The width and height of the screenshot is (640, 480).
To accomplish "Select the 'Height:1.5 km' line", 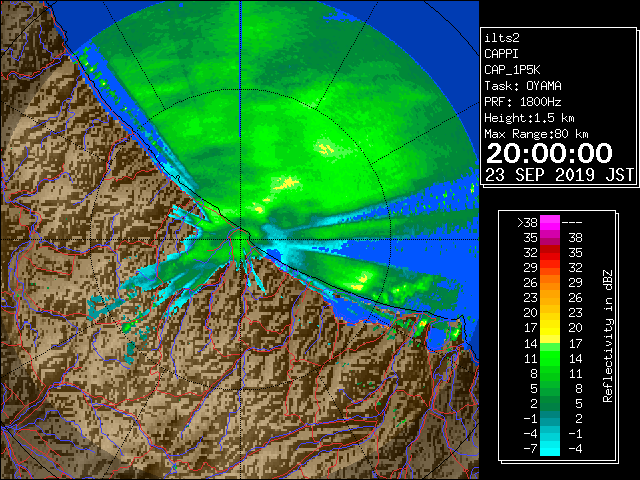I will click(529, 118).
